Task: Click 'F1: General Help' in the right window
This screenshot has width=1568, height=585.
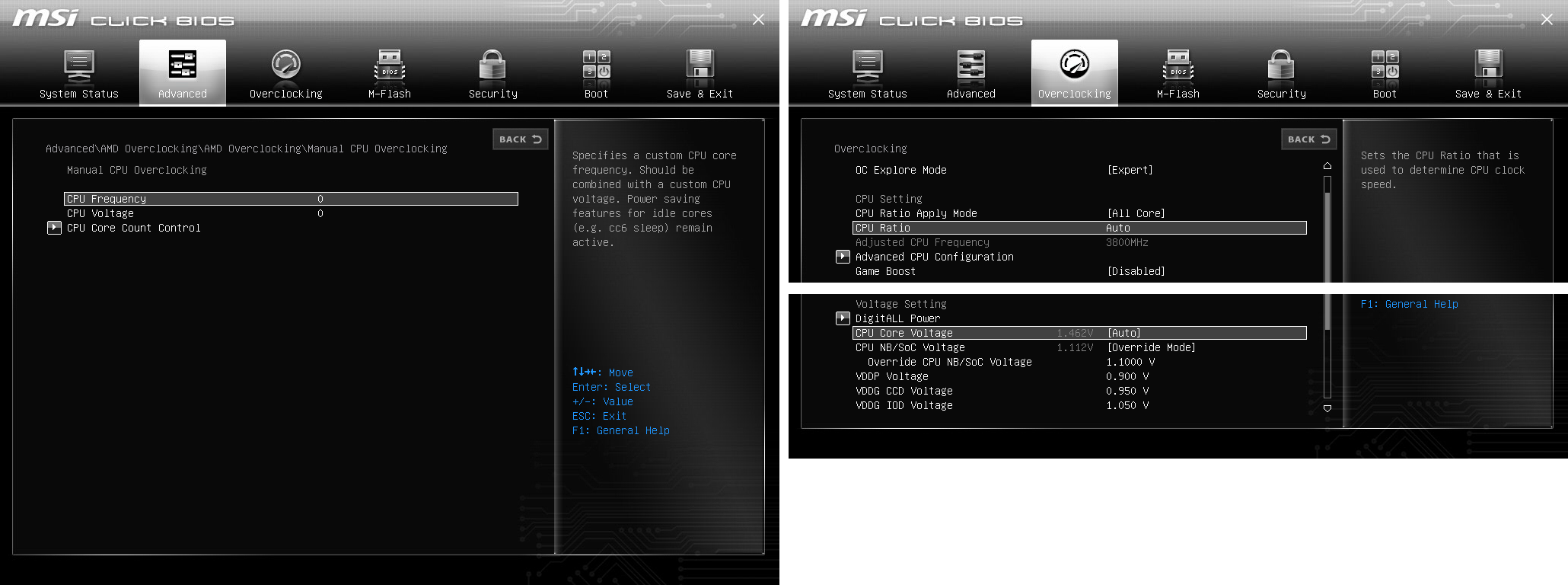Action: click(x=1410, y=304)
